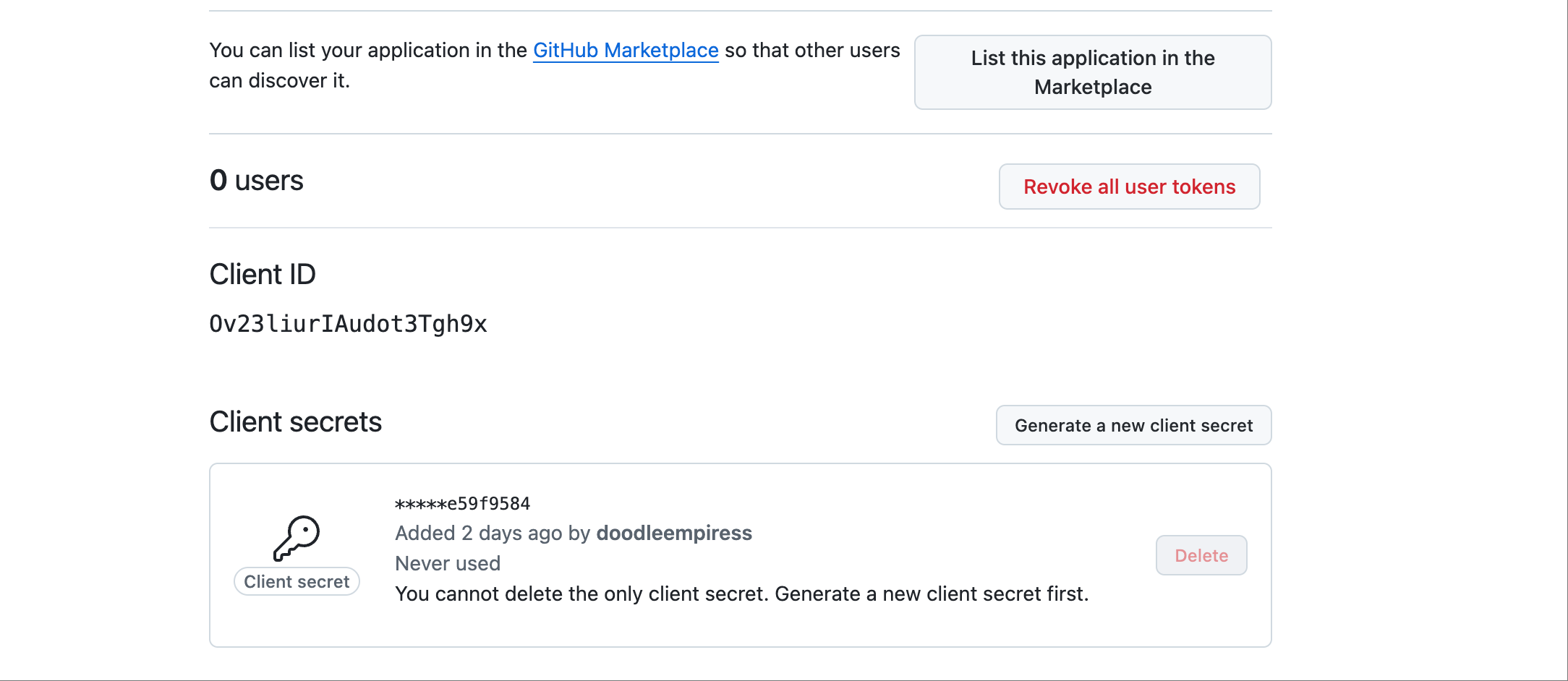This screenshot has height=681, width=1568.
Task: Click the divider above the users section
Action: coord(740,132)
